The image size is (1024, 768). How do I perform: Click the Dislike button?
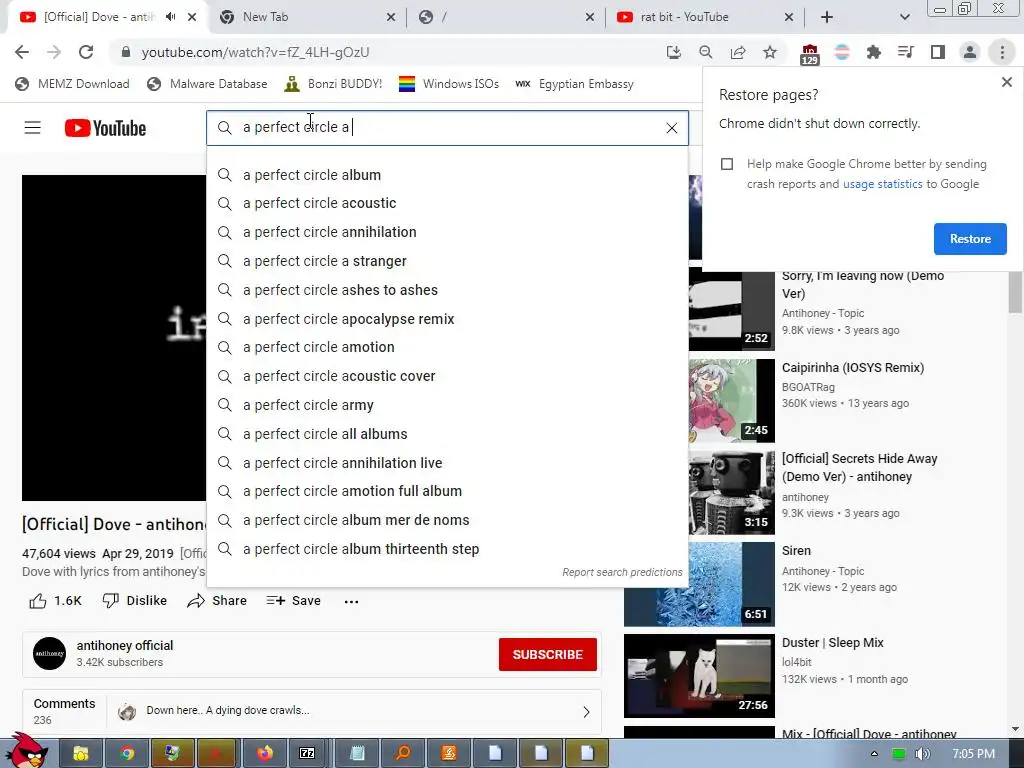[135, 601]
